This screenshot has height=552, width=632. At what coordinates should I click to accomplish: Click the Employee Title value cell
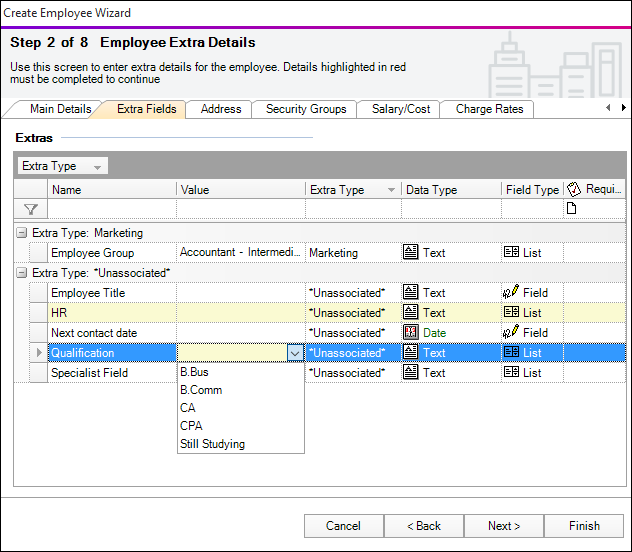240,293
